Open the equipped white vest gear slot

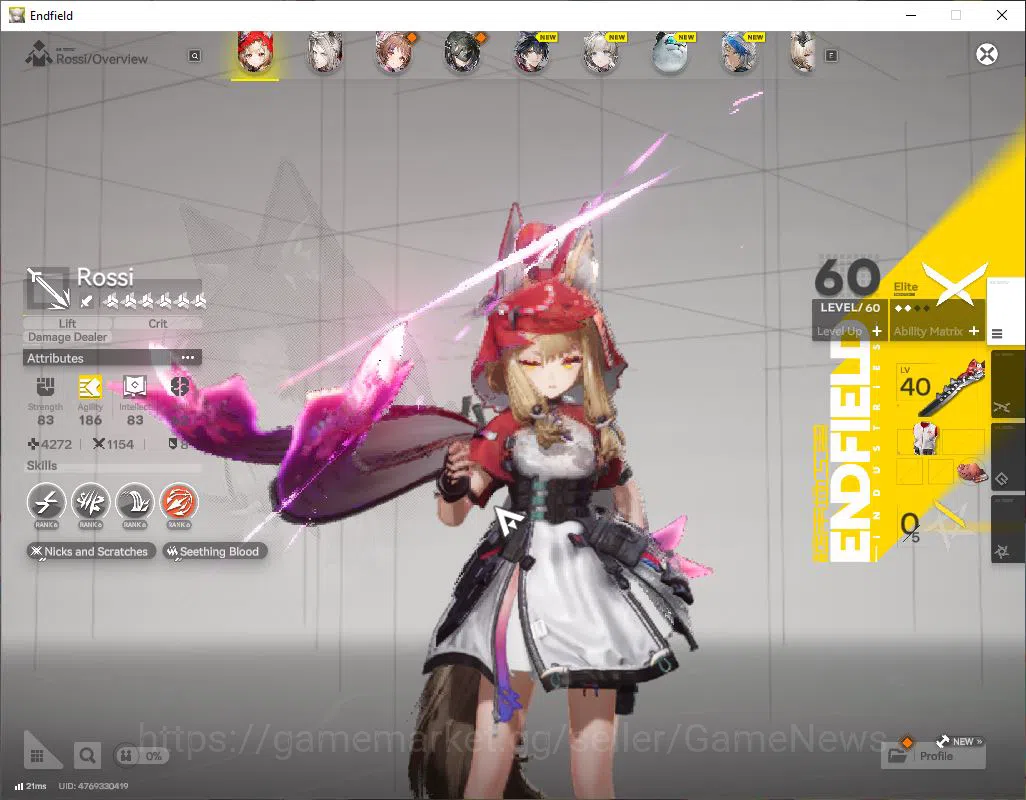click(x=925, y=440)
